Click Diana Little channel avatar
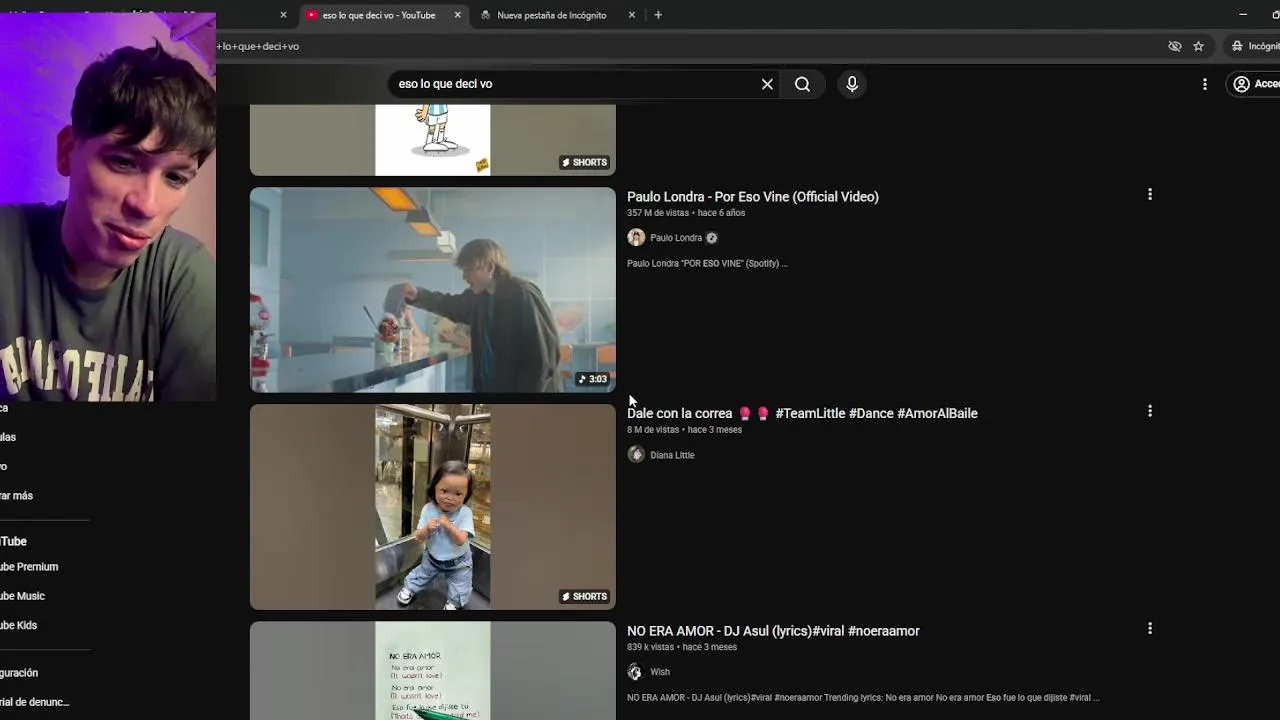This screenshot has height=720, width=1280. pos(636,454)
